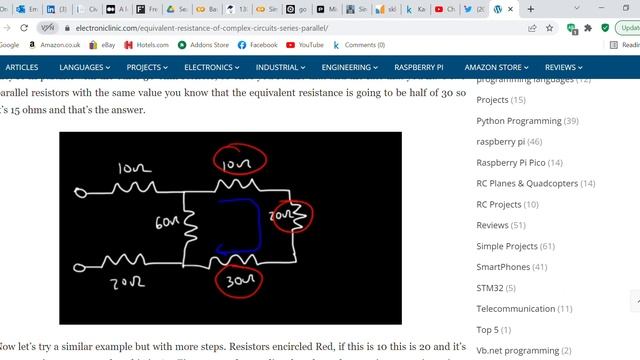
Task: Switch to the tab with the umbrella icon
Action: click(237, 9)
